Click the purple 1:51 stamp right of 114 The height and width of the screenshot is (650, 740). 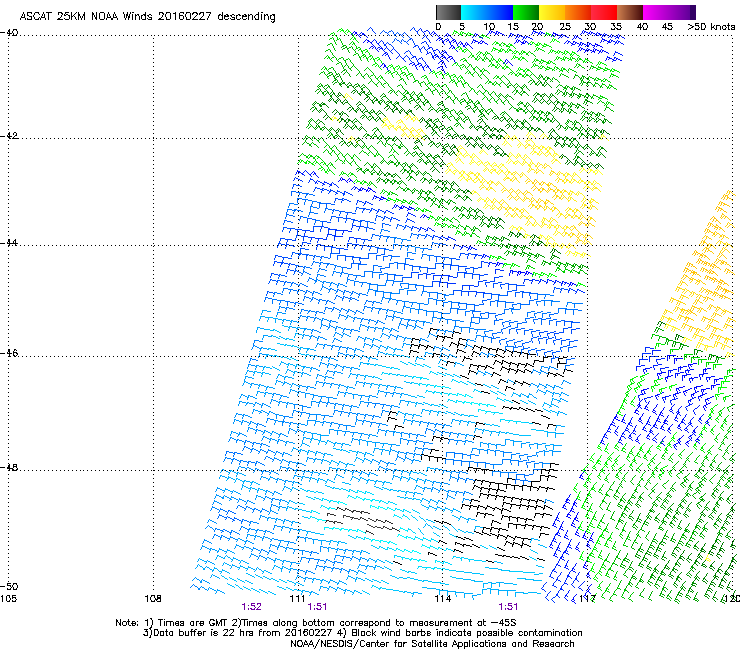[508, 607]
